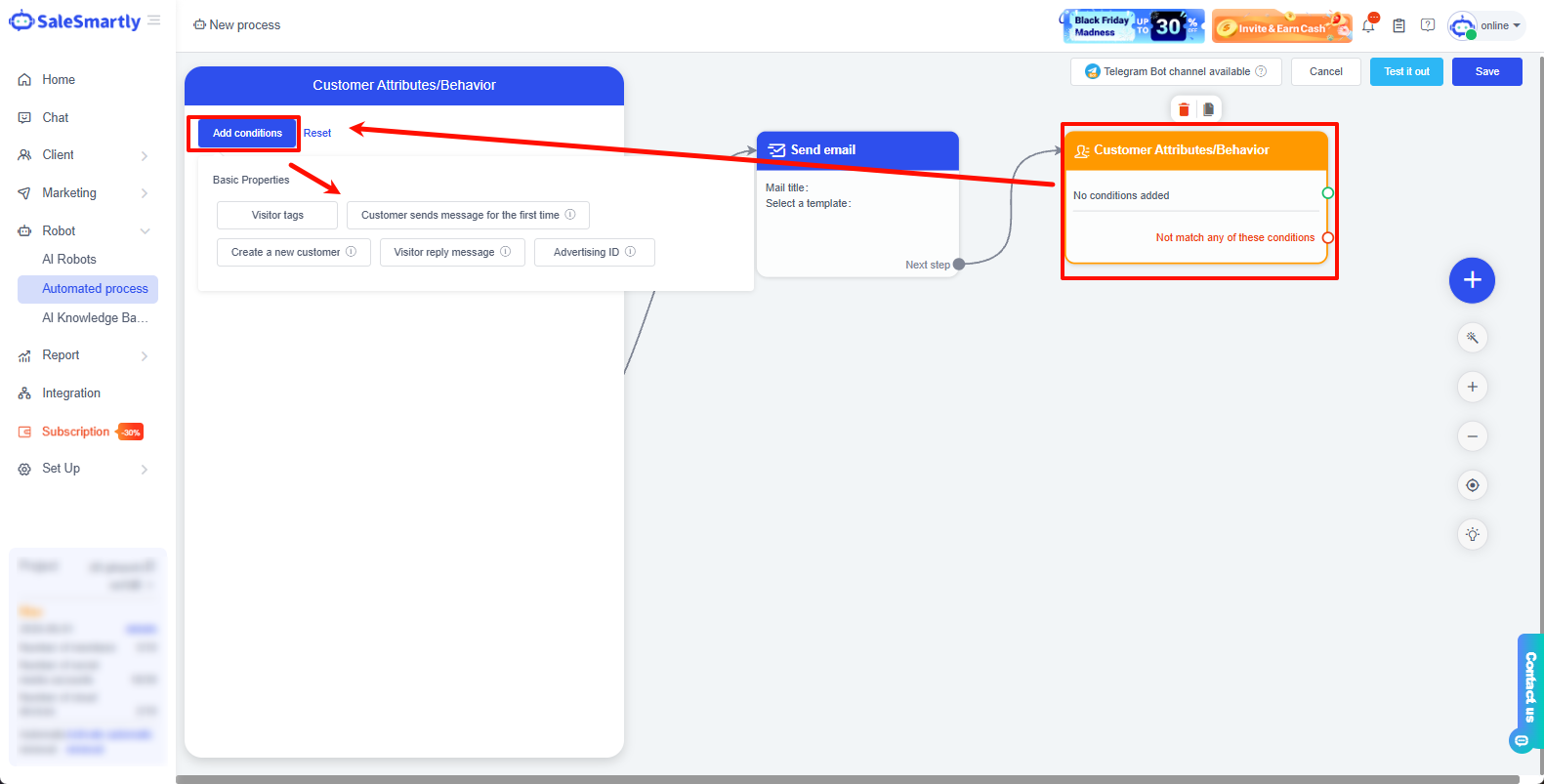This screenshot has height=784, width=1544.
Task: Show info for Visitor reply message
Action: pos(505,252)
